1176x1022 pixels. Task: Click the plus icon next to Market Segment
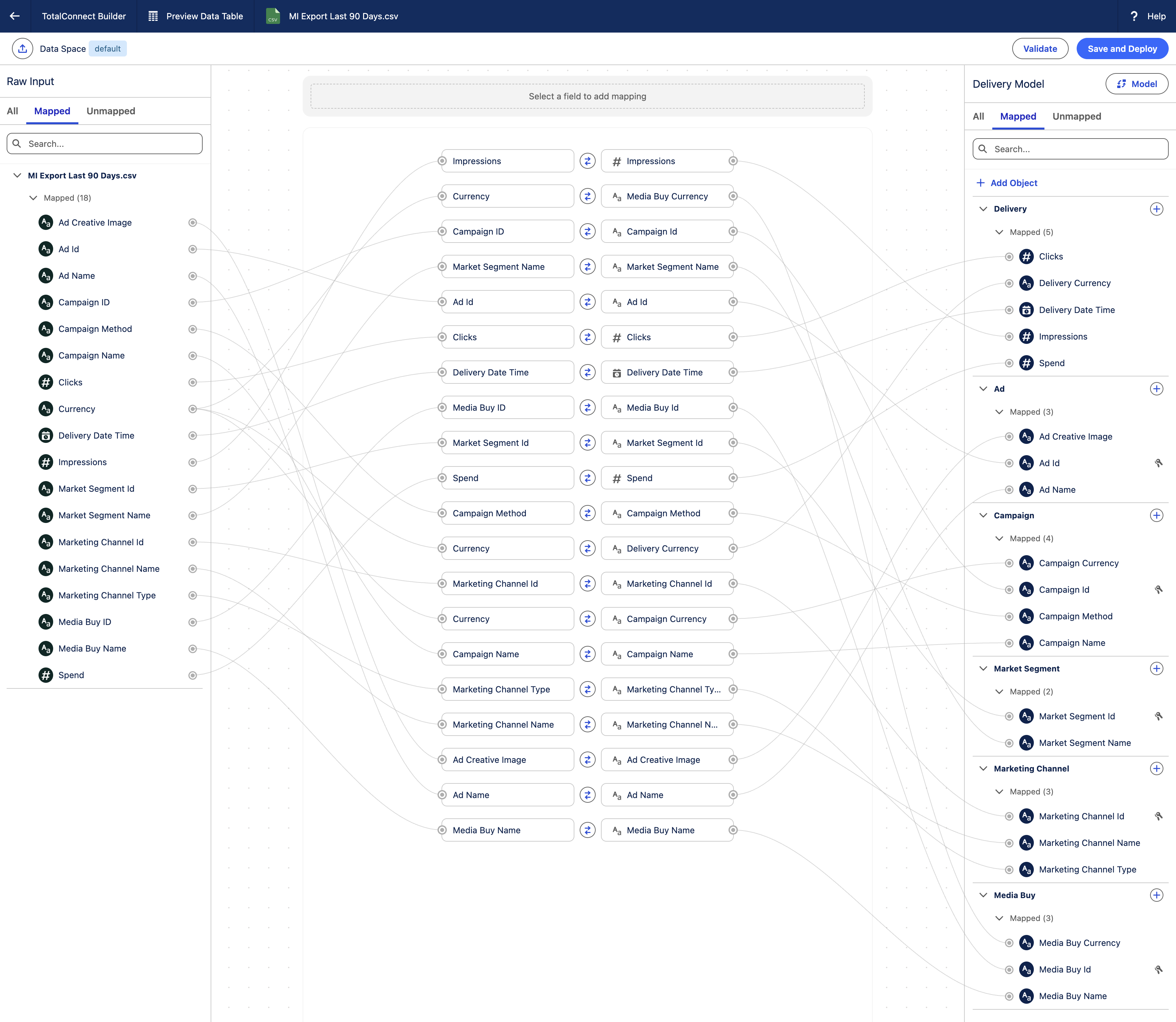click(1157, 668)
